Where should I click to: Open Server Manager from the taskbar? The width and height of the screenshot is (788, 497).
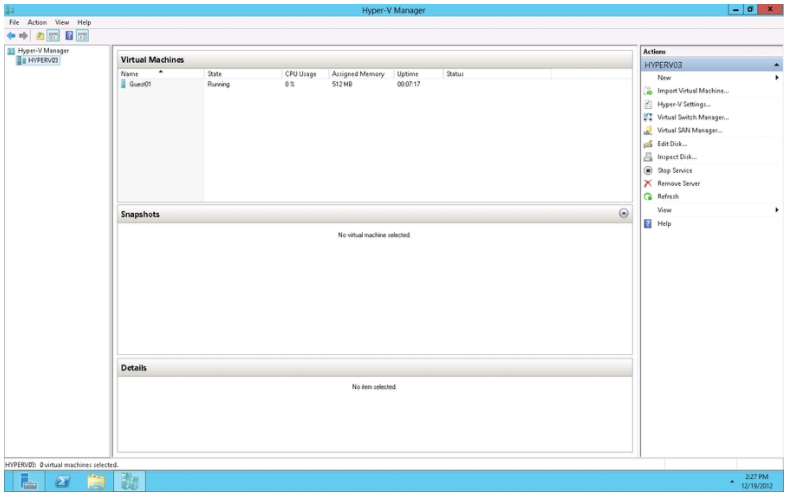click(x=29, y=481)
